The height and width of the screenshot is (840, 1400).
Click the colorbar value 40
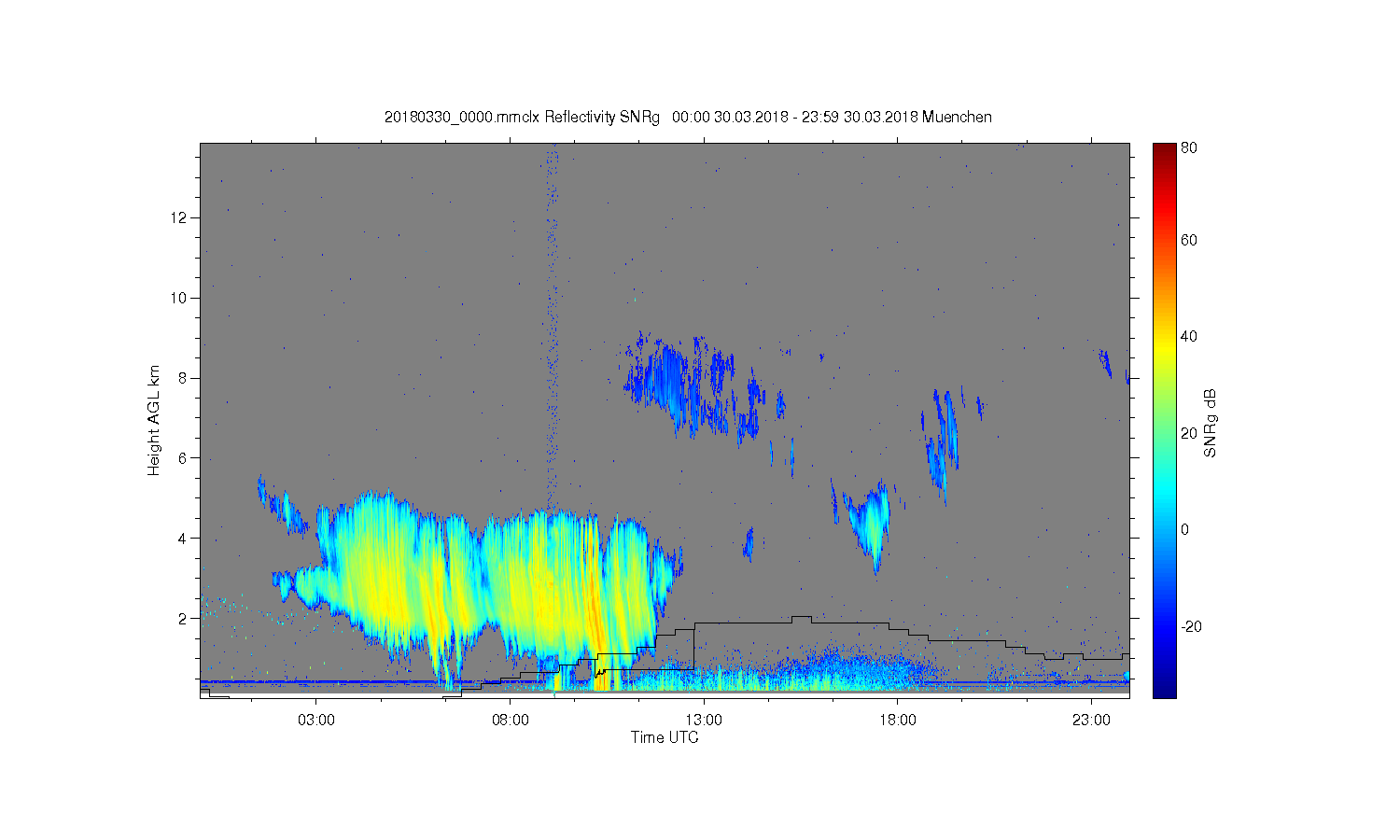click(x=1188, y=337)
